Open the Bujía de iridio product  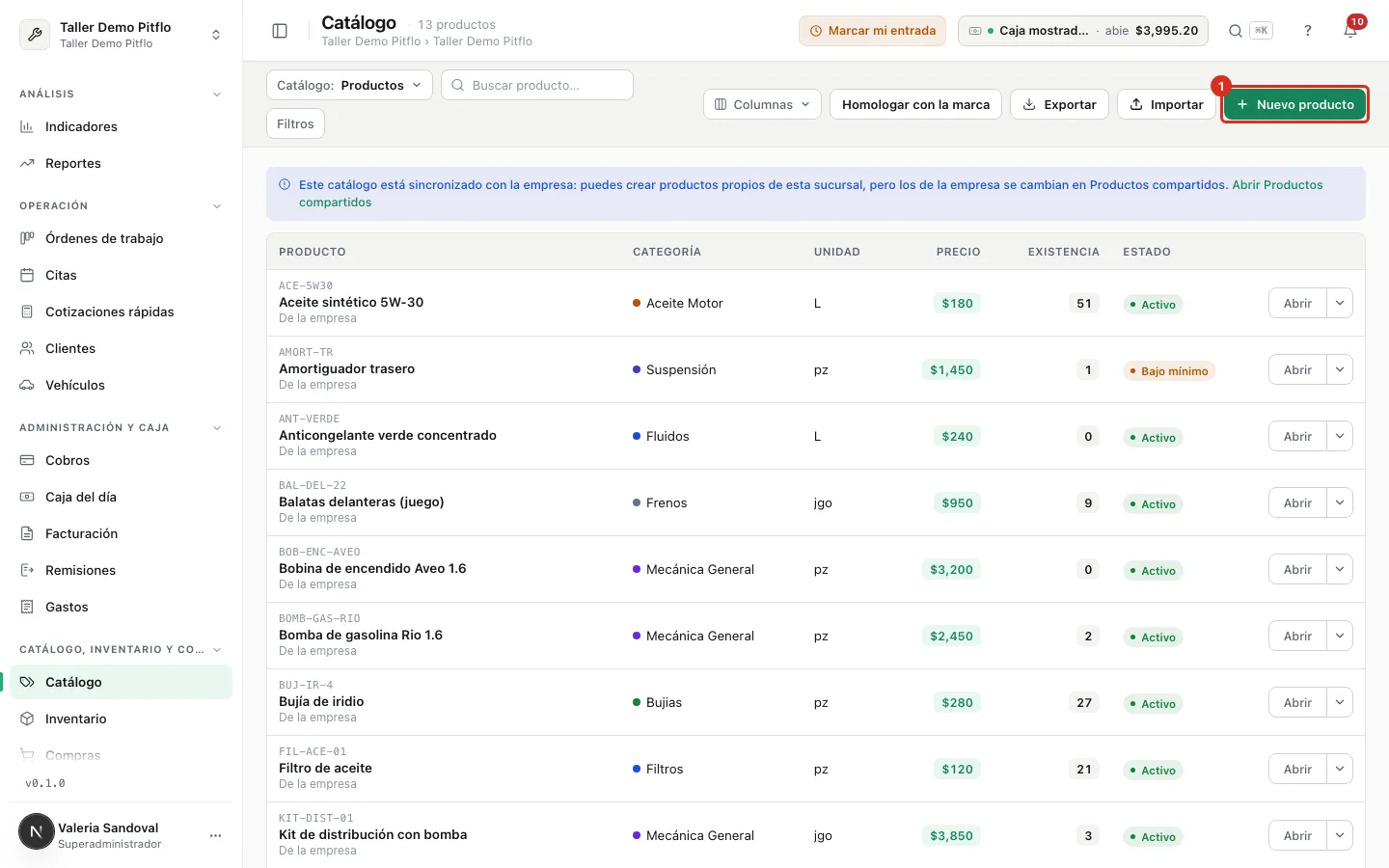[1297, 702]
